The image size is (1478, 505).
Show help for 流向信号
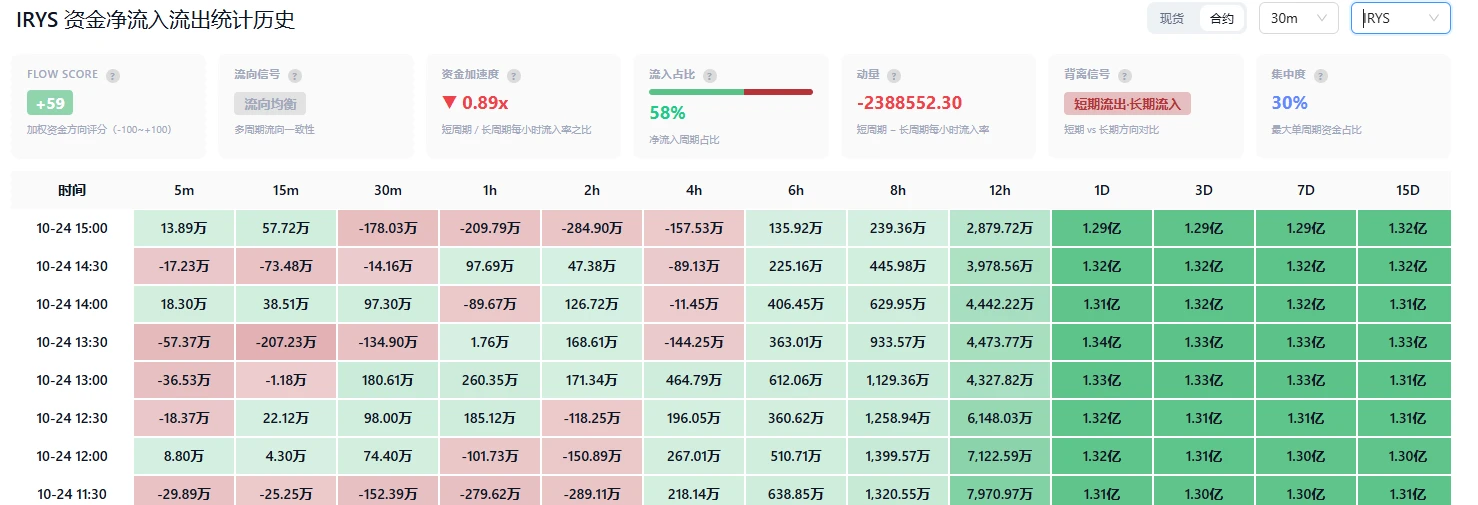[x=295, y=75]
